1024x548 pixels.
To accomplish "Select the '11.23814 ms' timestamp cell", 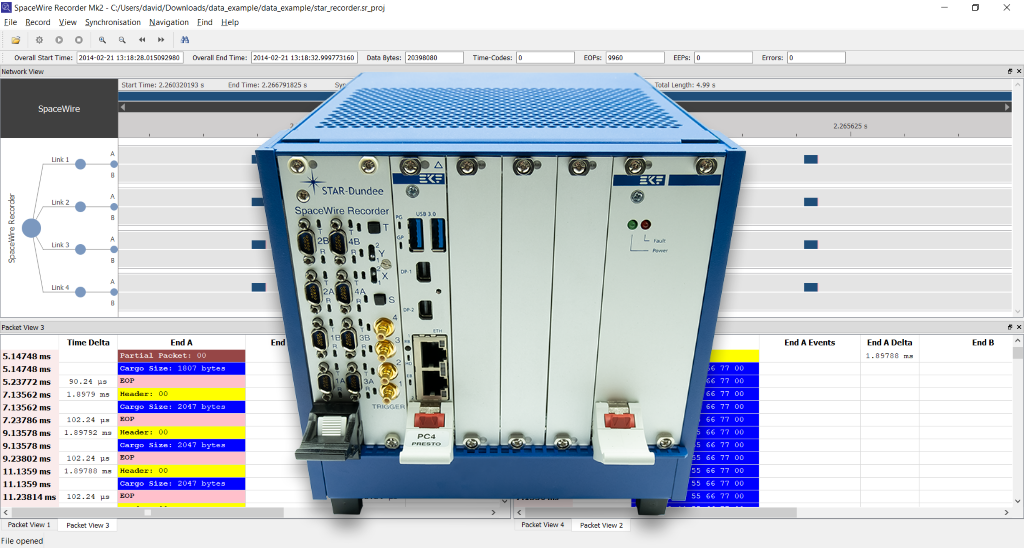I will tap(29, 496).
